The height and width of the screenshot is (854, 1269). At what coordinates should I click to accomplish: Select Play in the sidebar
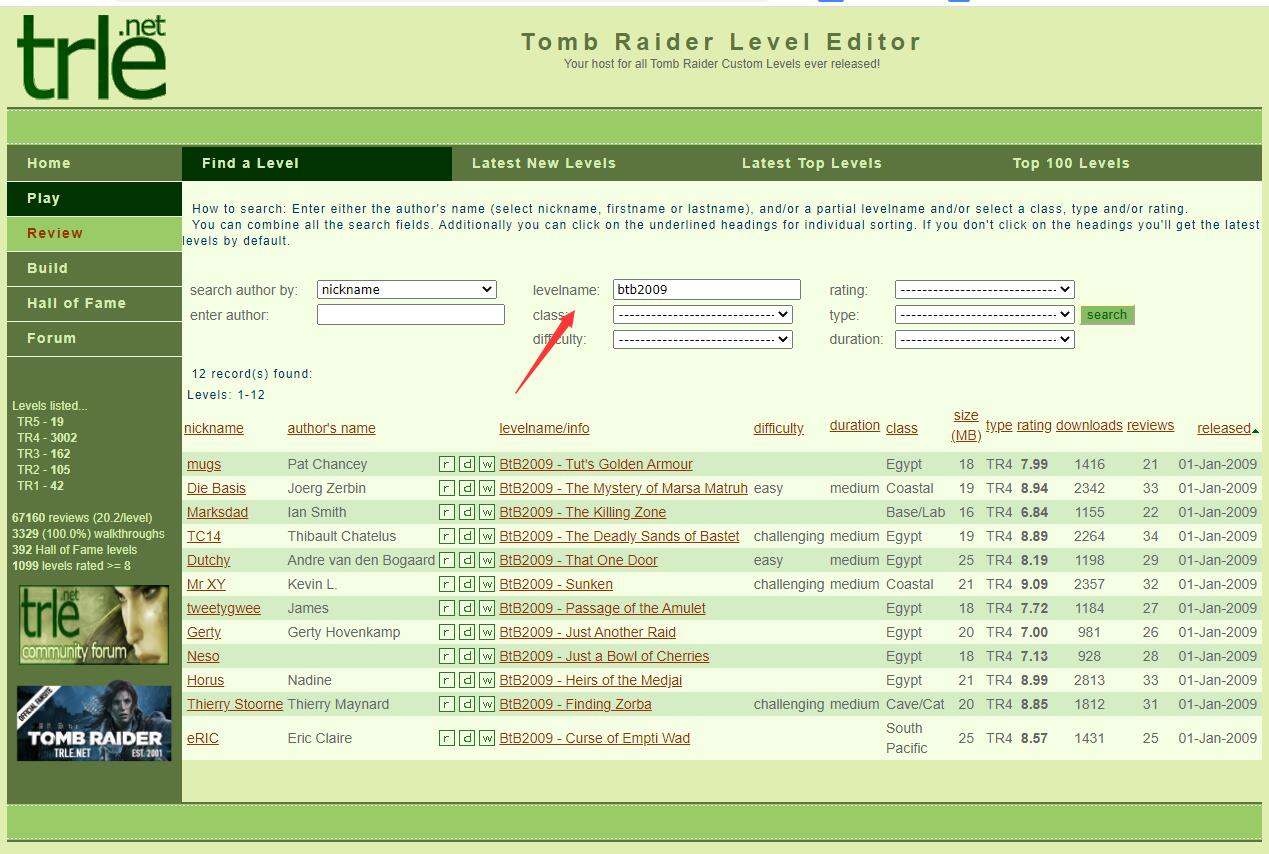[x=94, y=198]
